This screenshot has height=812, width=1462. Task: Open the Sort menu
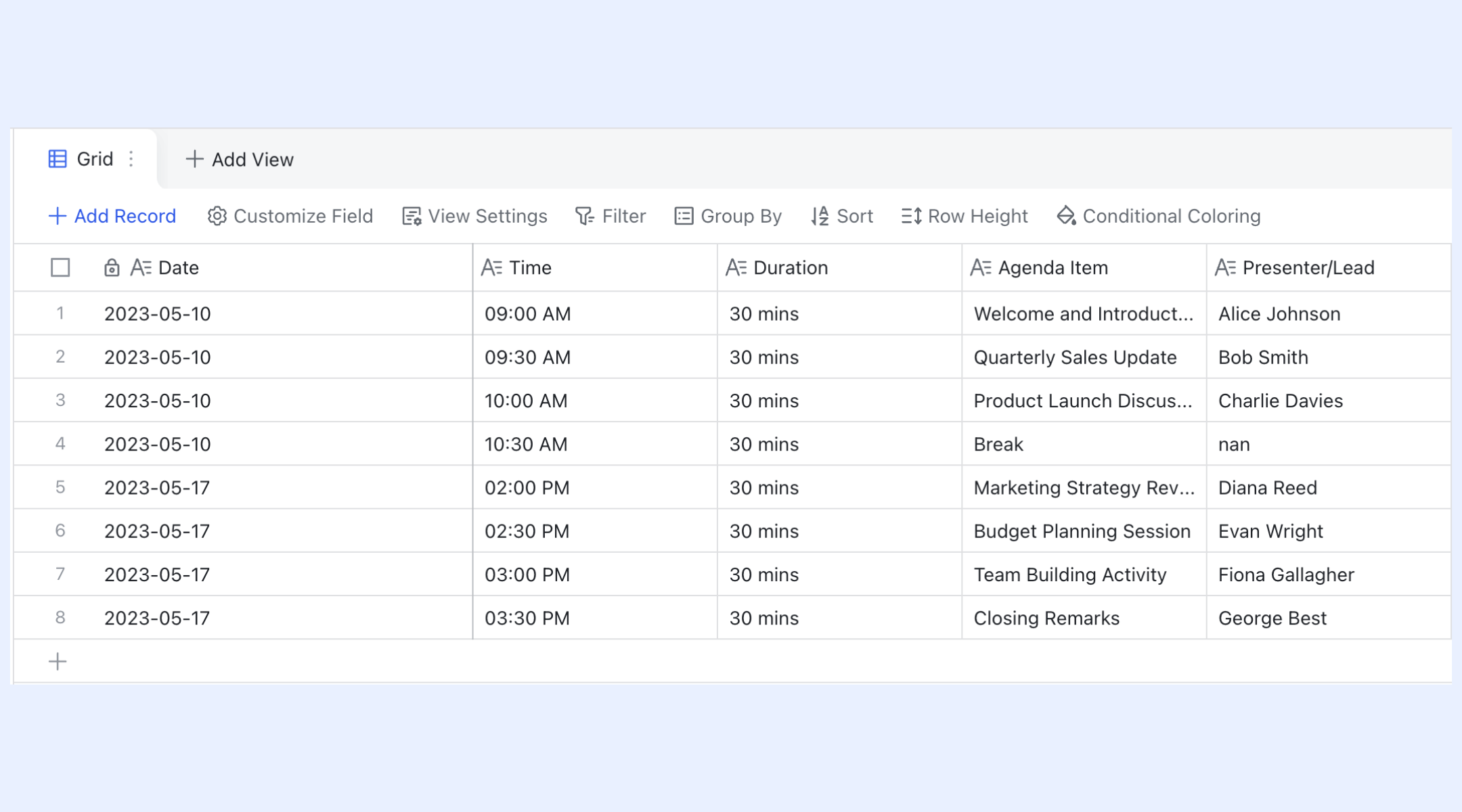(842, 216)
